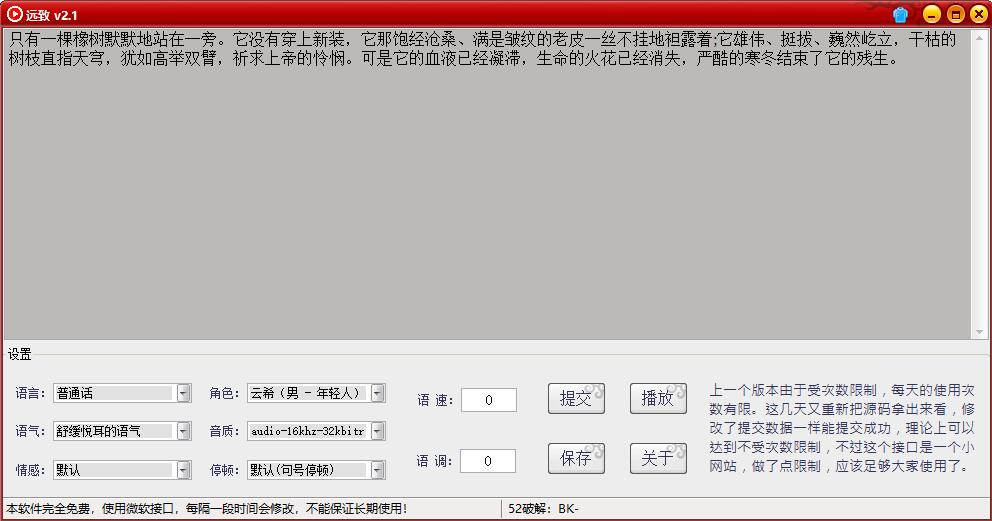The image size is (992, 521).
Task: Click the 52破解 status bar text
Action: point(543,509)
